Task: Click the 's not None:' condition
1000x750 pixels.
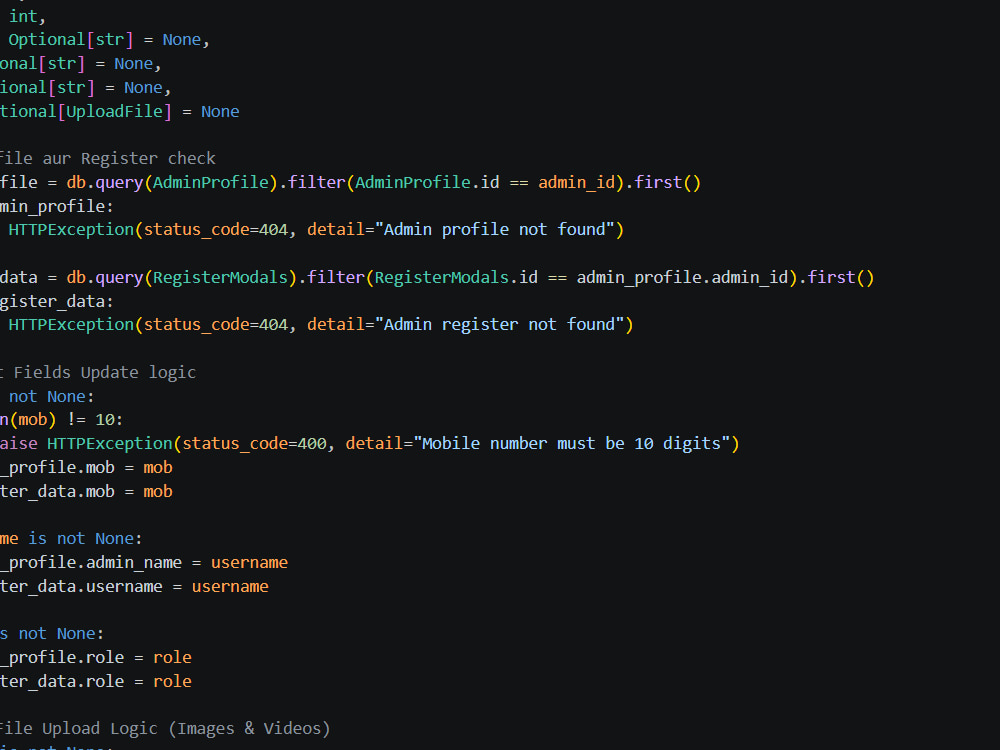Action: click(52, 634)
